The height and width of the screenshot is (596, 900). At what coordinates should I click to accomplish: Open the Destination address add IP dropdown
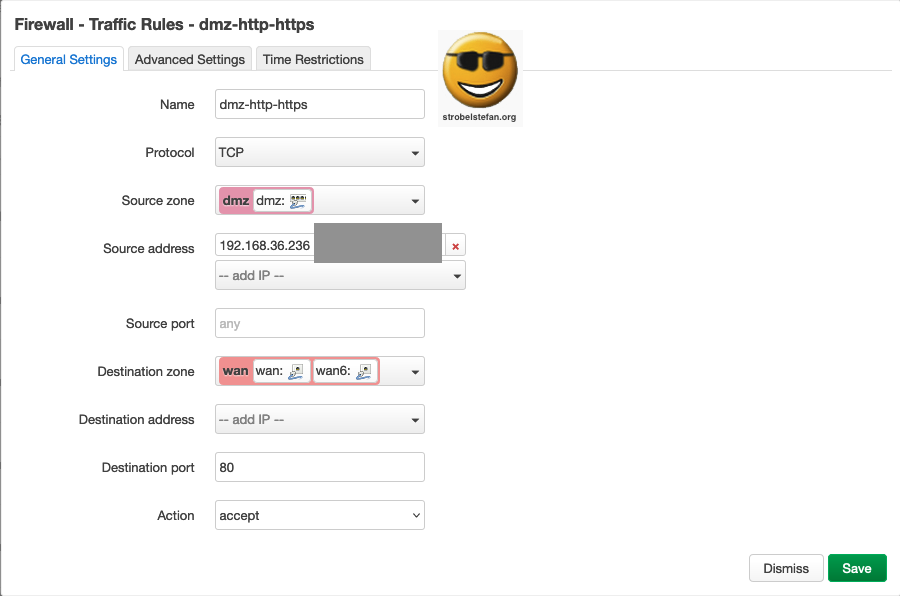tap(320, 420)
